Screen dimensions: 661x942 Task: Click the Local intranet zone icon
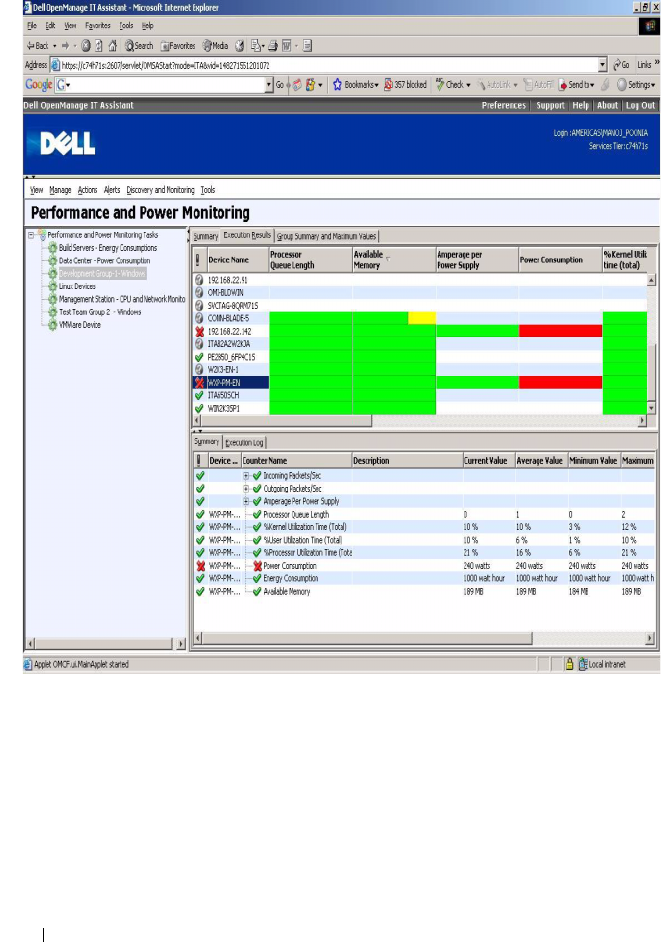pos(583,664)
